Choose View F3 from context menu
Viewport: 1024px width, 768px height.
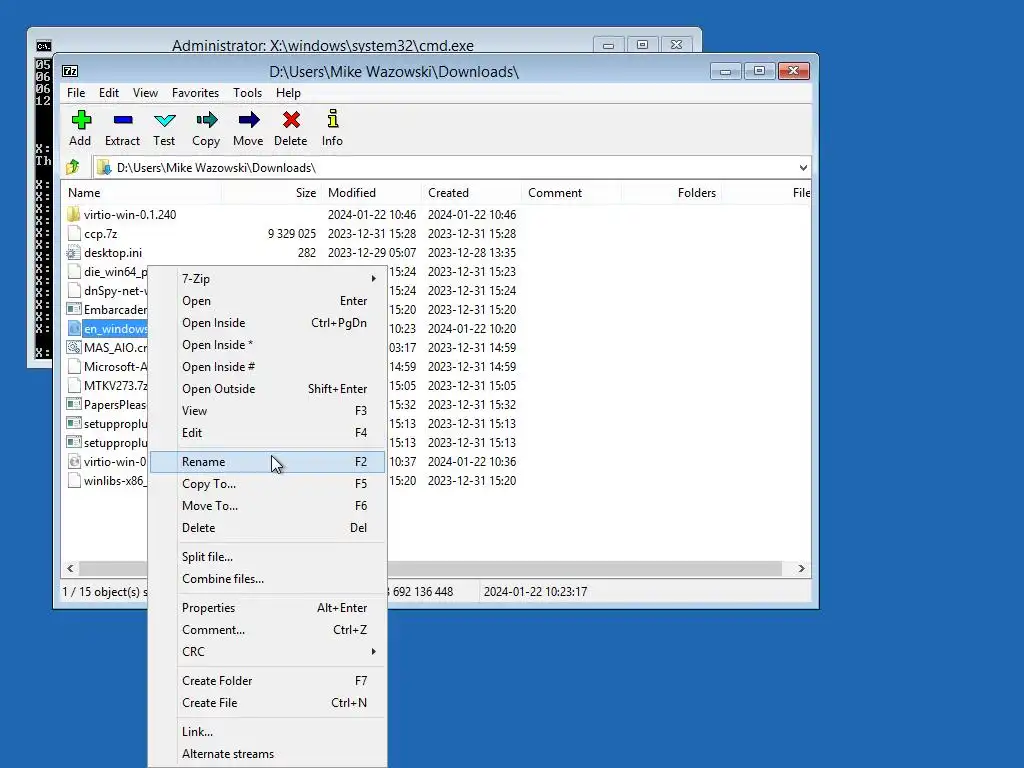click(x=268, y=411)
